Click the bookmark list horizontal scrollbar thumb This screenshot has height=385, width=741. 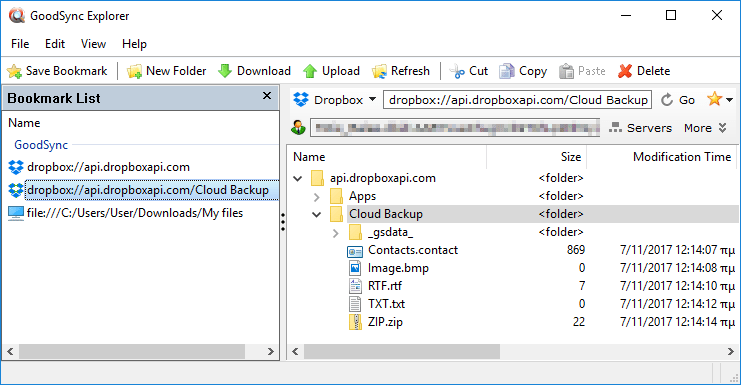[x=132, y=351]
